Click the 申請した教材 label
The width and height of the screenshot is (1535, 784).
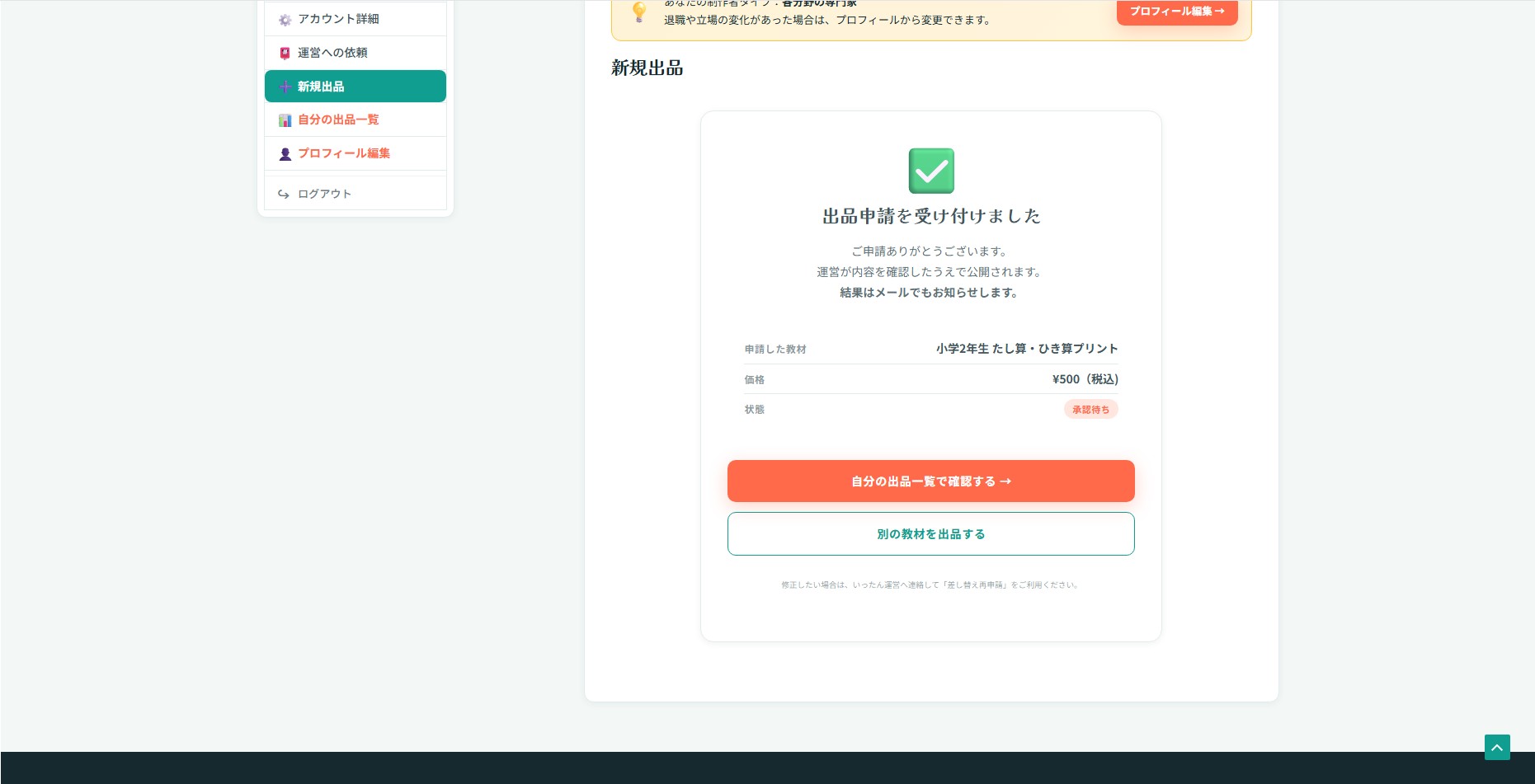775,350
